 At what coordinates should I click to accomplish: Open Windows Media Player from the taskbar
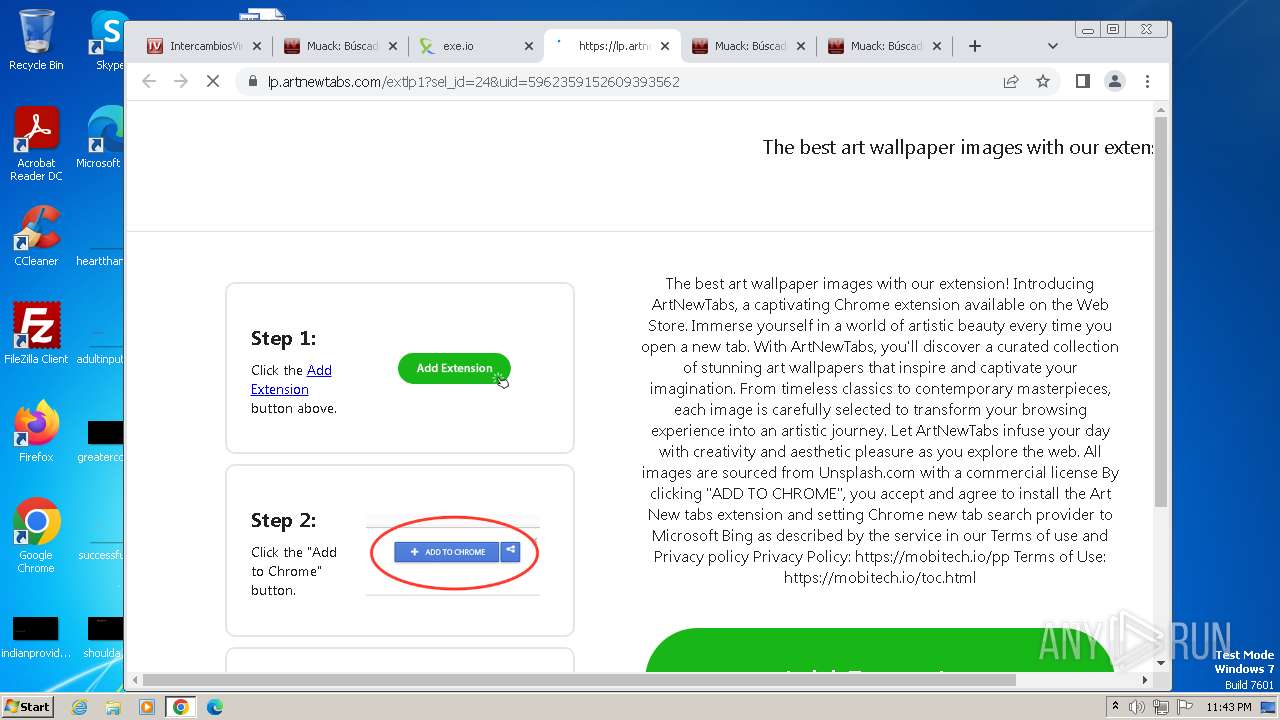click(147, 707)
